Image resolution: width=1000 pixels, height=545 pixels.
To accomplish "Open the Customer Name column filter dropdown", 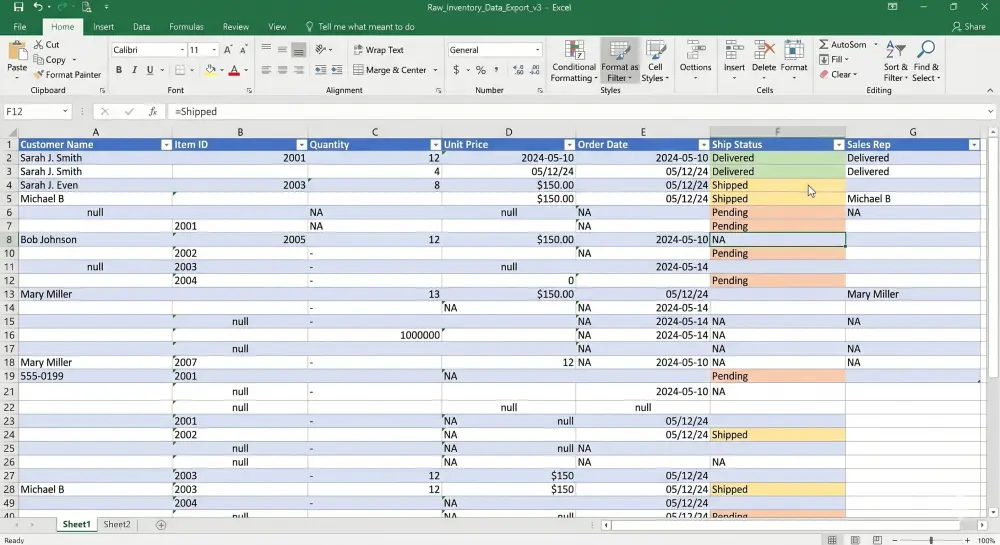I will coord(166,145).
